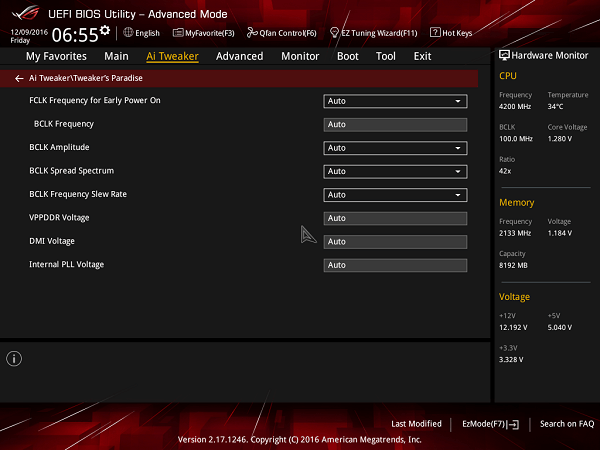Click the 2133 MHz memory frequency value
The image size is (600, 450).
point(515,233)
